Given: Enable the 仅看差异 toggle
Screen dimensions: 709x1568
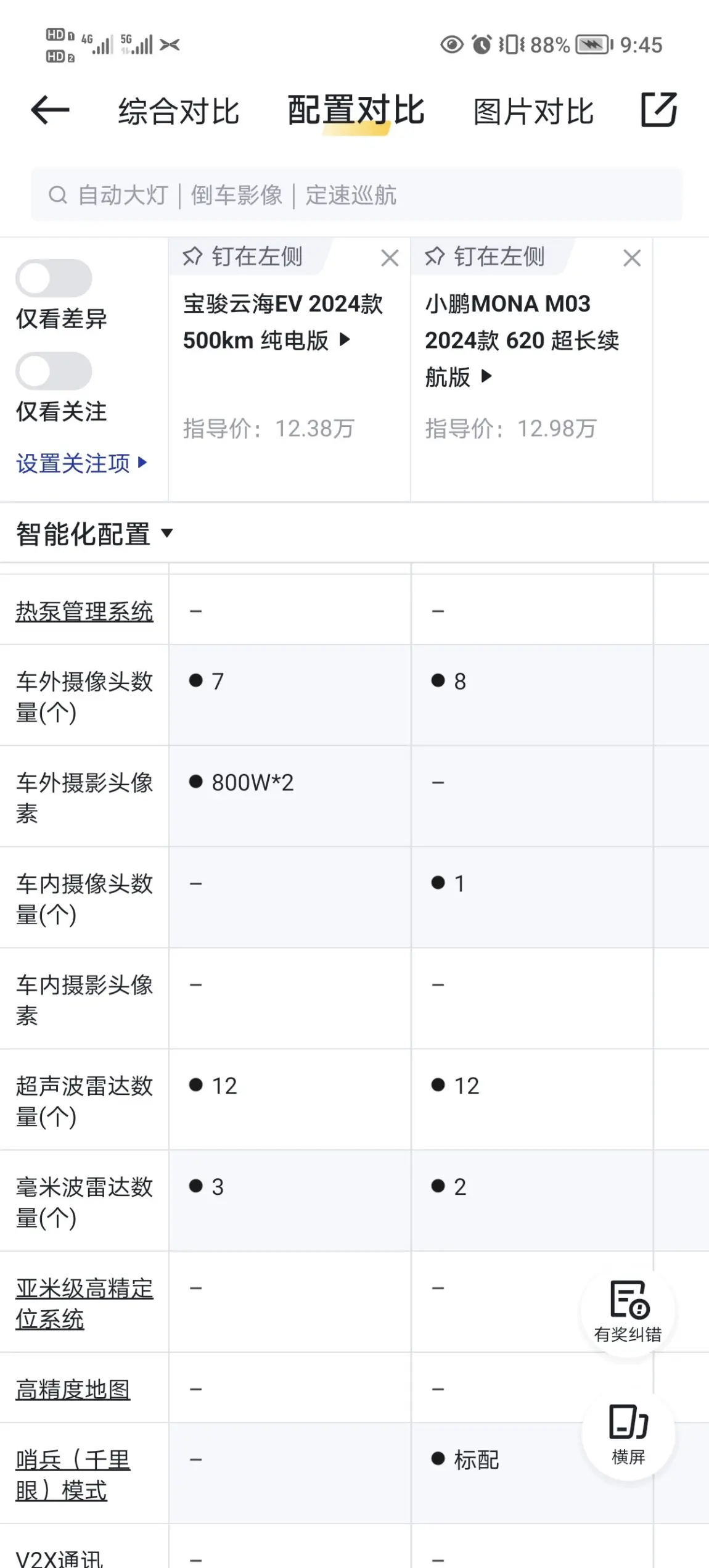Looking at the screenshot, I should 54,279.
